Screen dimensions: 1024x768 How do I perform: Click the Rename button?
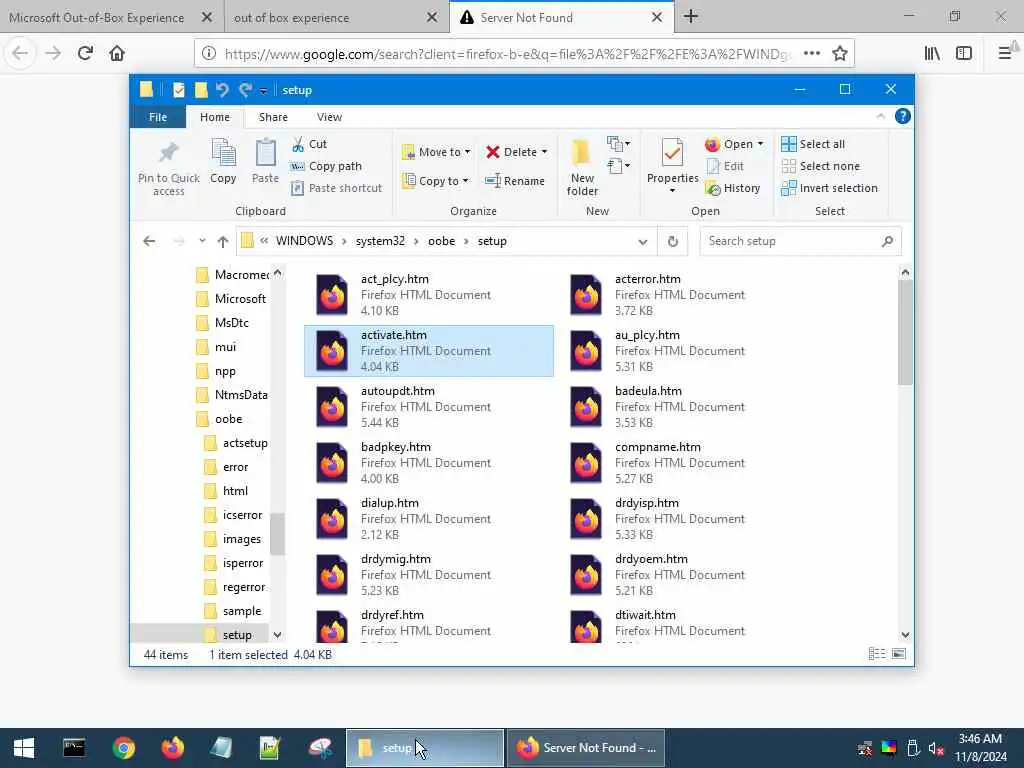pos(515,181)
